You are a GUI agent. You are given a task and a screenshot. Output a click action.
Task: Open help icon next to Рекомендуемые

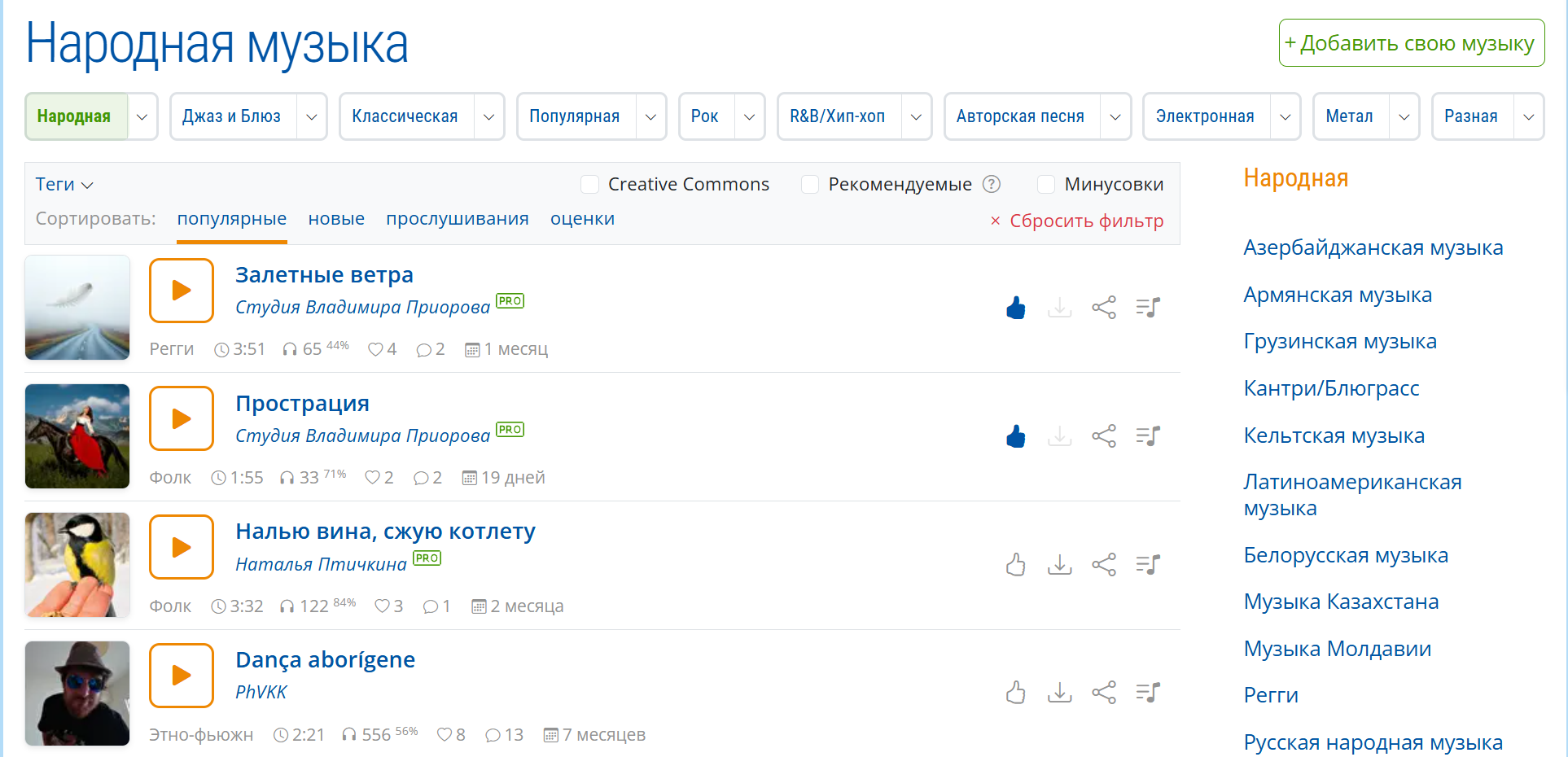pos(991,184)
